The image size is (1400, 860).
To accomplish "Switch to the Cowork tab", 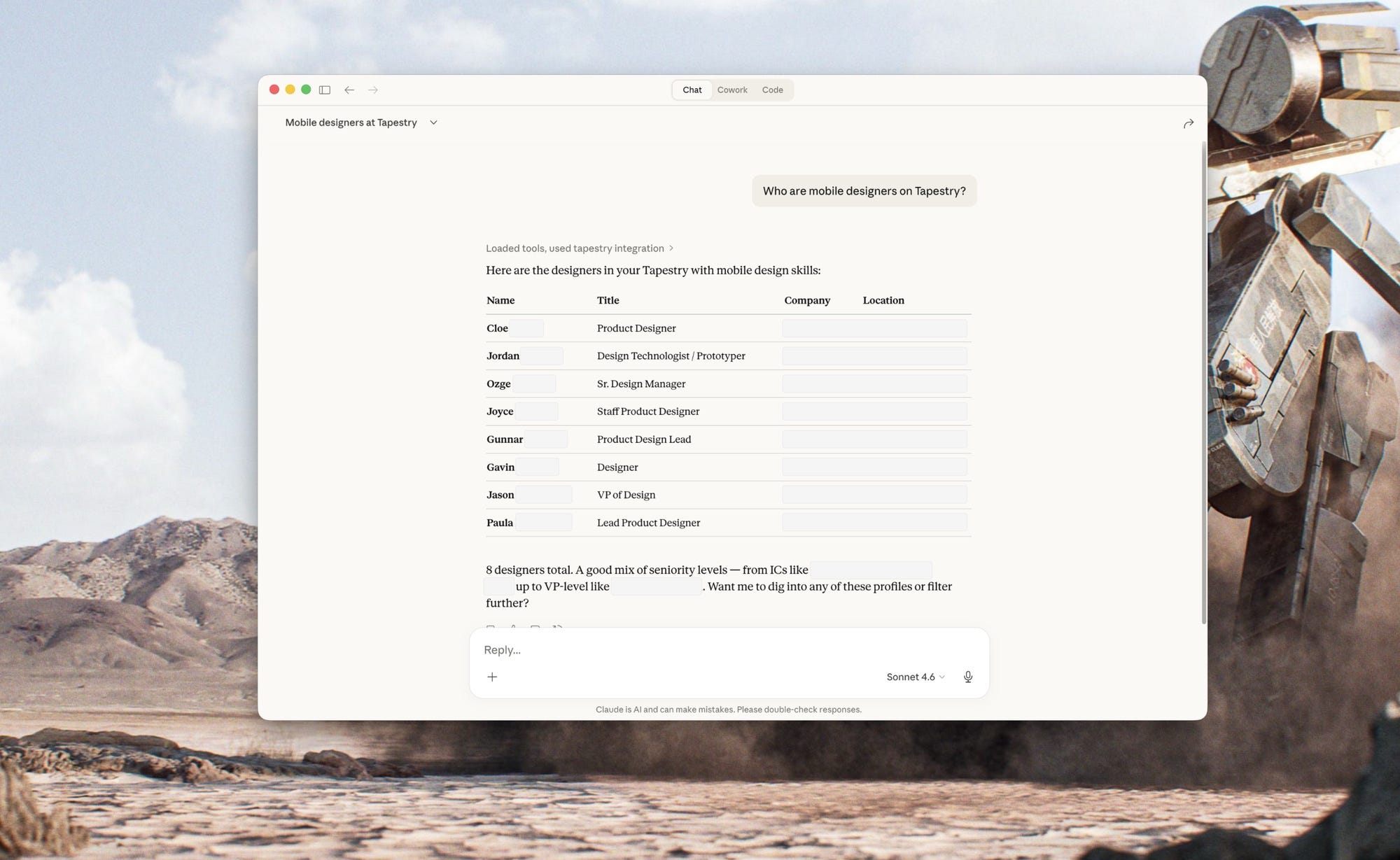I will (x=731, y=90).
